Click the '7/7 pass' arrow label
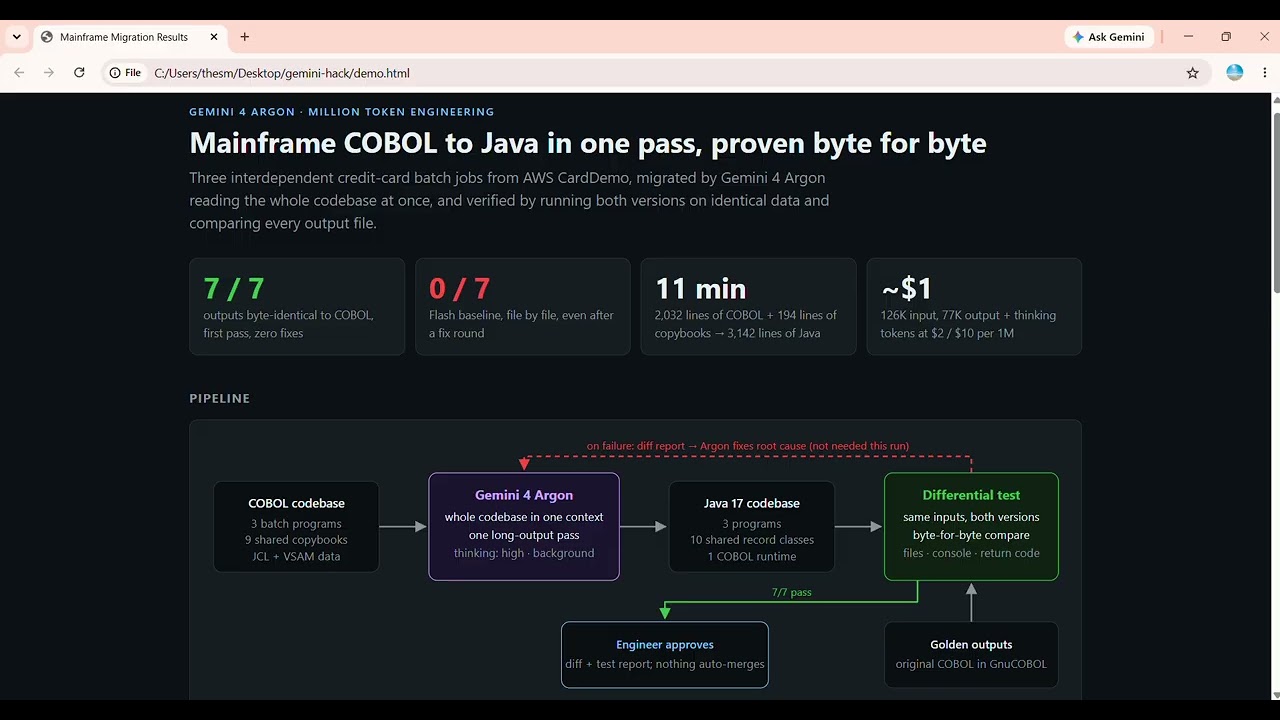 [791, 592]
